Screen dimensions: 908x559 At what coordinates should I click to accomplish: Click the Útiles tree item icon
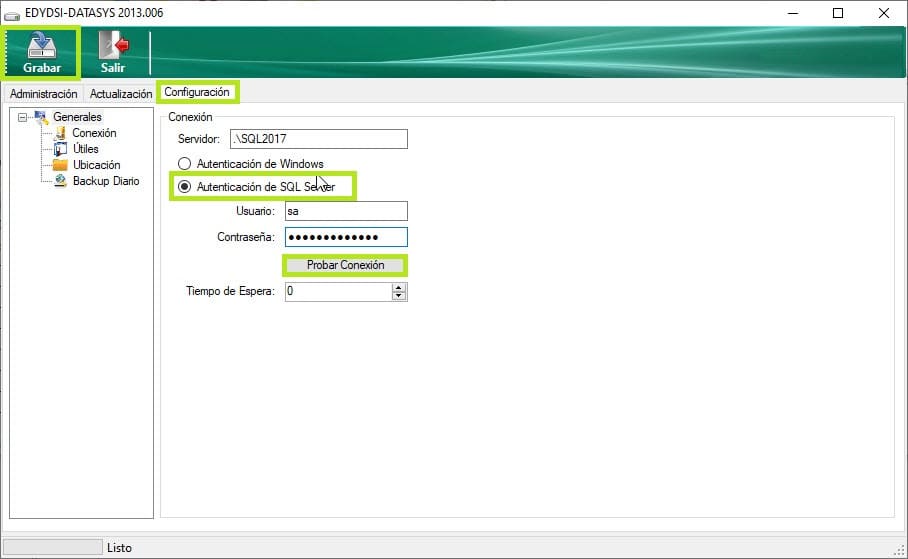[61, 149]
